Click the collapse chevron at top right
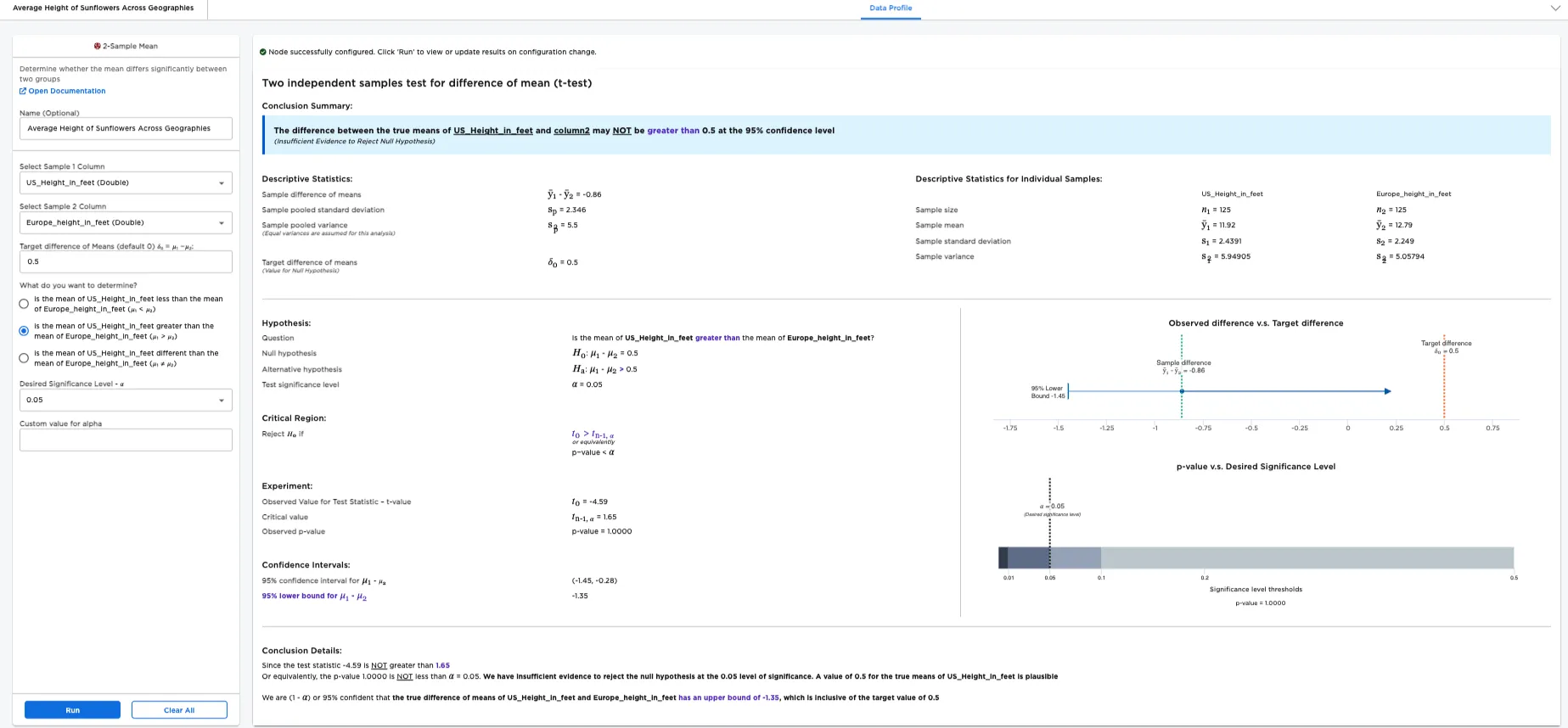The image size is (1568, 728). point(1555,8)
